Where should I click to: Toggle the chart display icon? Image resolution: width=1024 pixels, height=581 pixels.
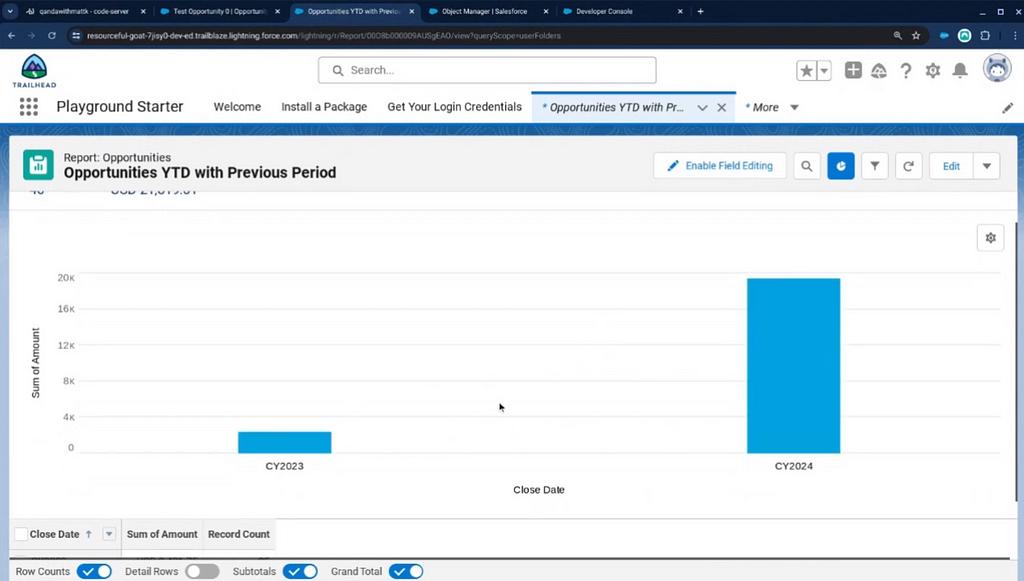[x=841, y=166]
